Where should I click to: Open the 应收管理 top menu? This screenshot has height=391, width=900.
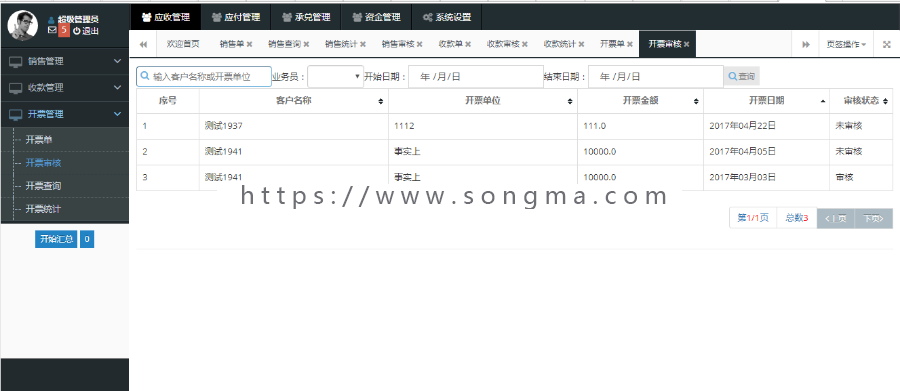coord(166,17)
